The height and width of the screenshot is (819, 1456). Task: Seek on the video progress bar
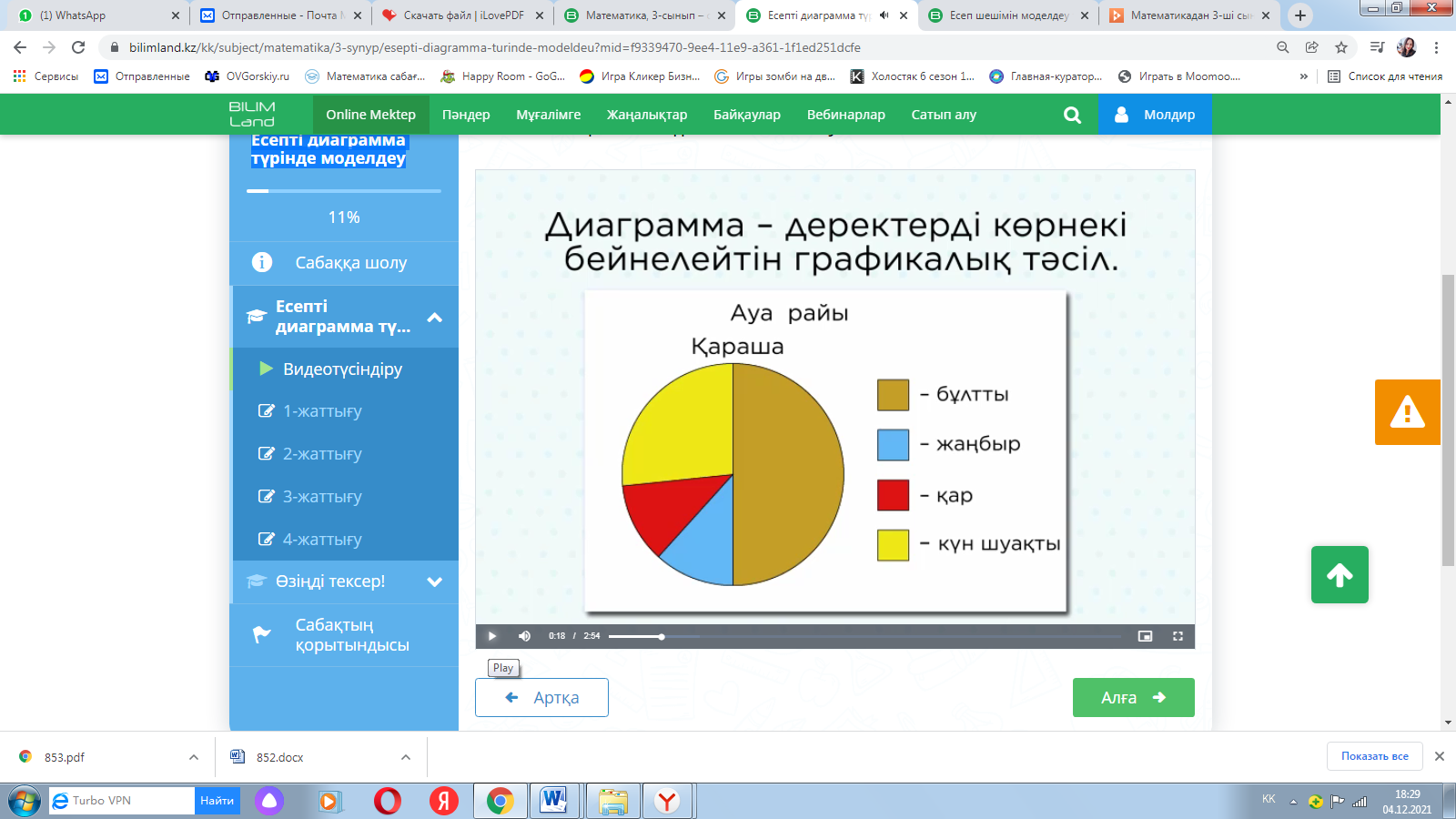pyautogui.click(x=864, y=636)
